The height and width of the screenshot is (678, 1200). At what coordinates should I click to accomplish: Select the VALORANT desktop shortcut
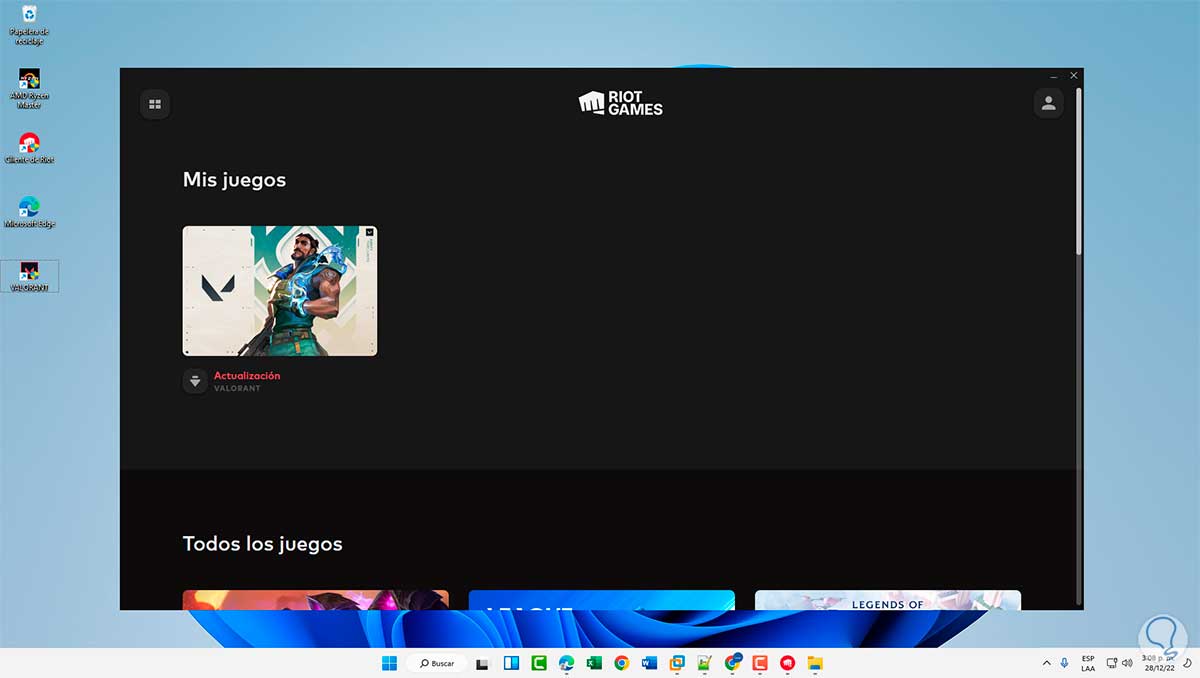click(x=29, y=276)
